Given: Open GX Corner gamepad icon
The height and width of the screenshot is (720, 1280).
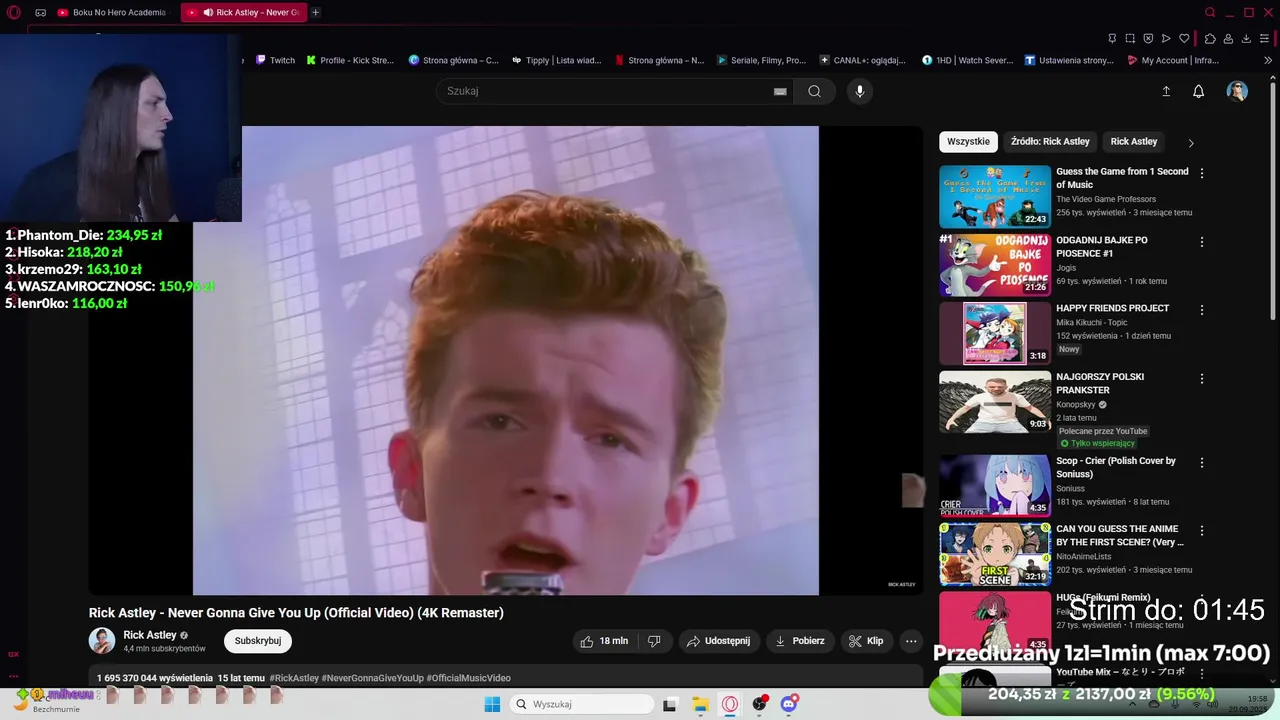Looking at the screenshot, I should click(40, 13).
